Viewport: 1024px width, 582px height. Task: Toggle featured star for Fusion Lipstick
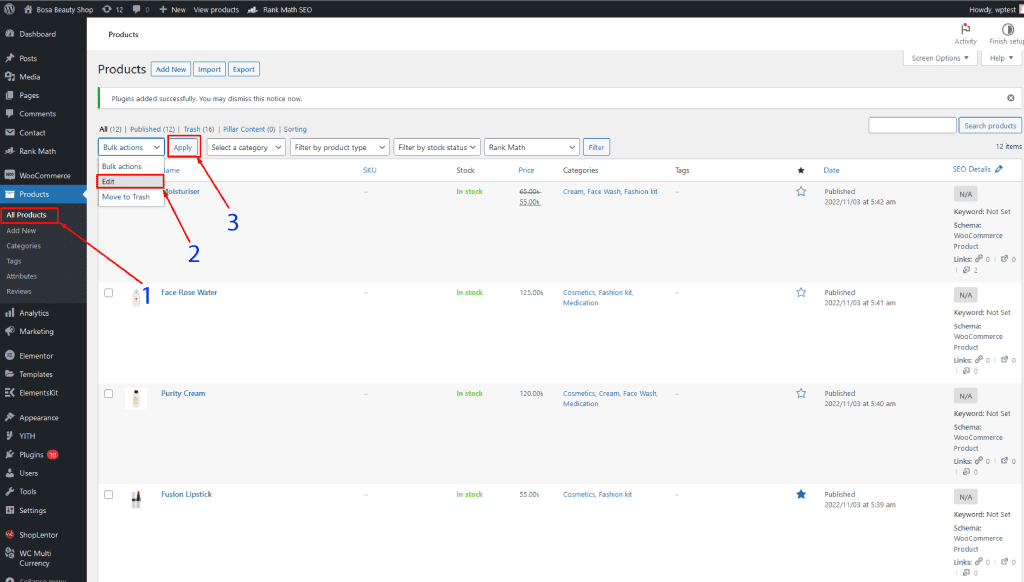pos(801,494)
